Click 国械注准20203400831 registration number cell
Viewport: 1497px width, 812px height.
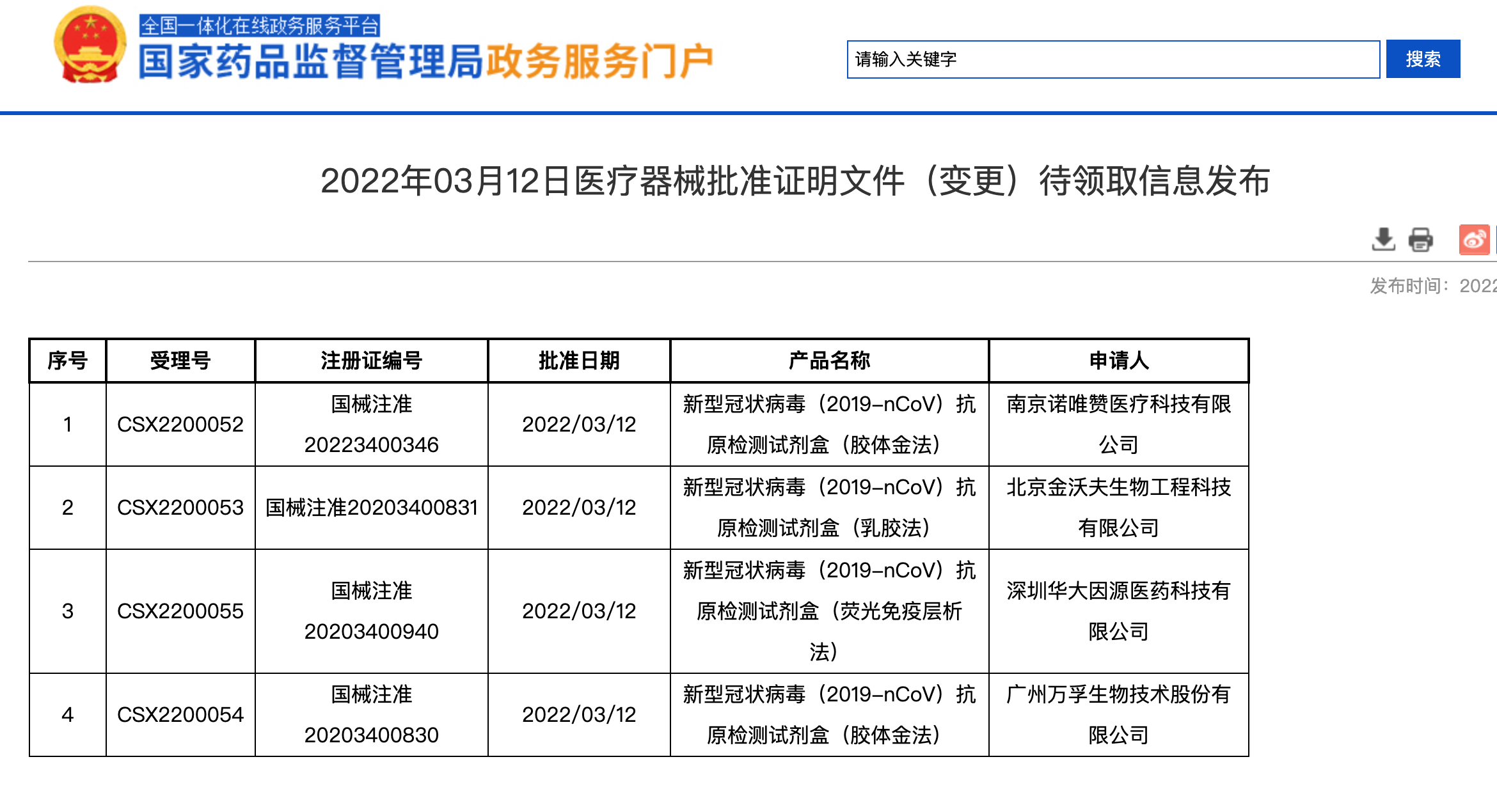[371, 508]
